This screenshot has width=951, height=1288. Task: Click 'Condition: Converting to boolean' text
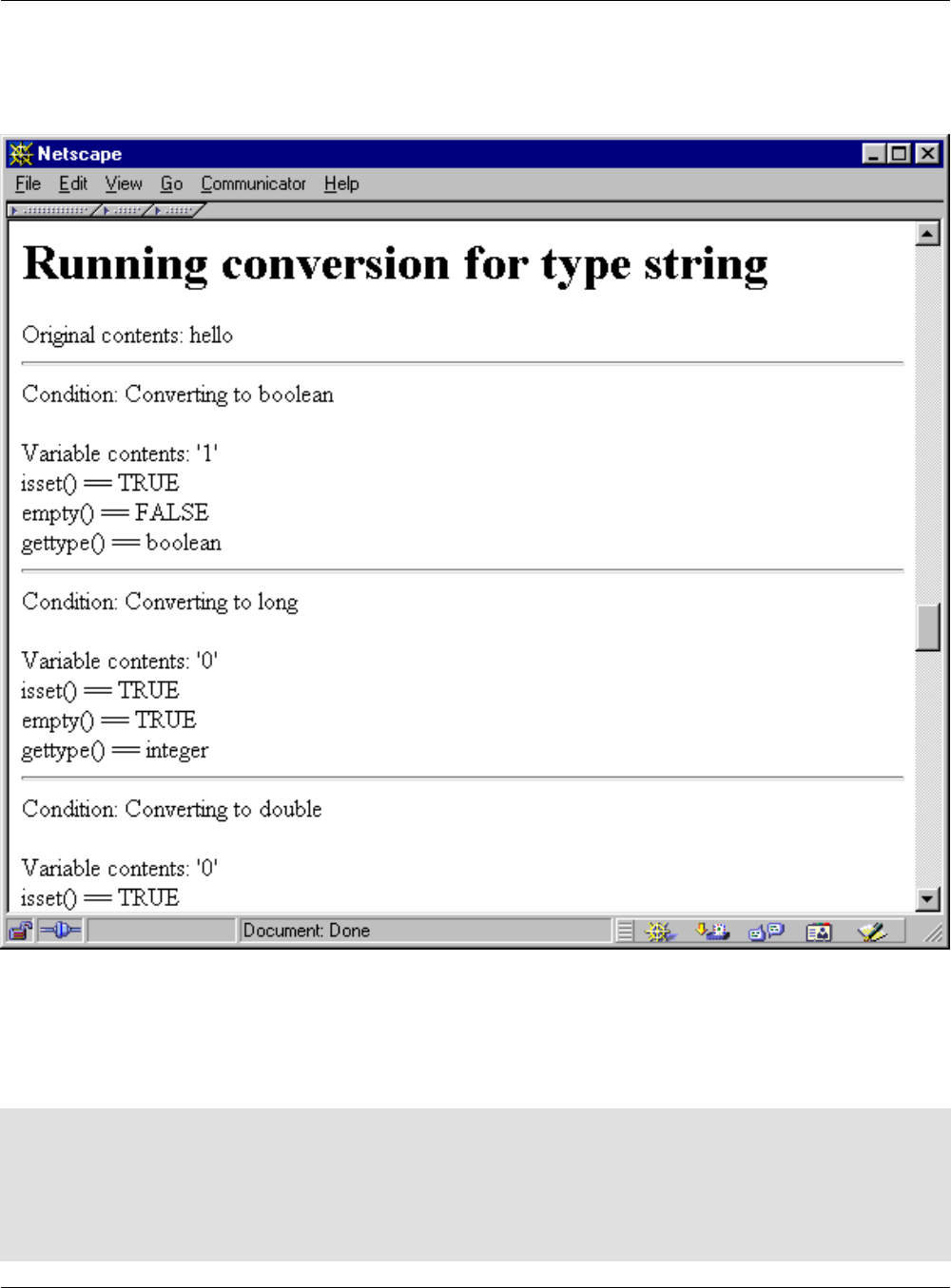click(x=178, y=394)
